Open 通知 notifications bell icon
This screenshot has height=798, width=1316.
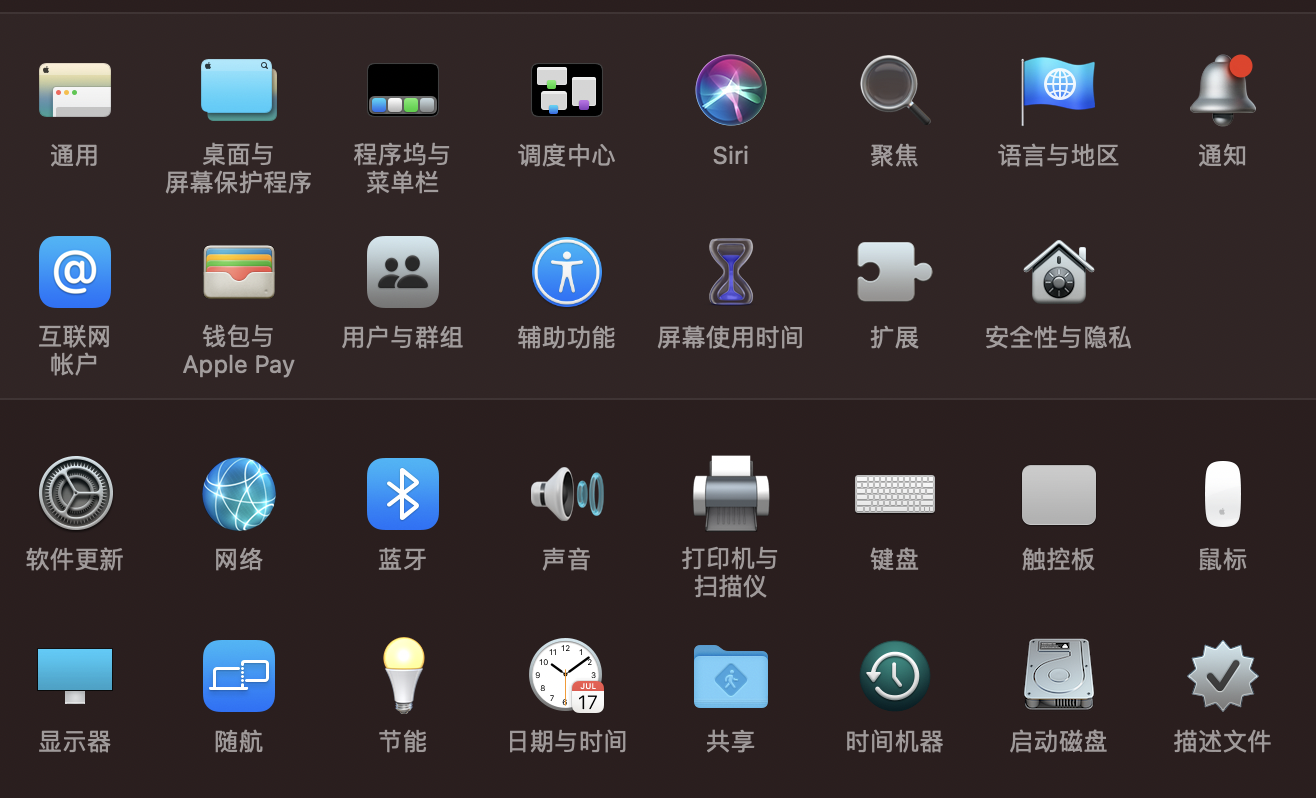pos(1223,90)
